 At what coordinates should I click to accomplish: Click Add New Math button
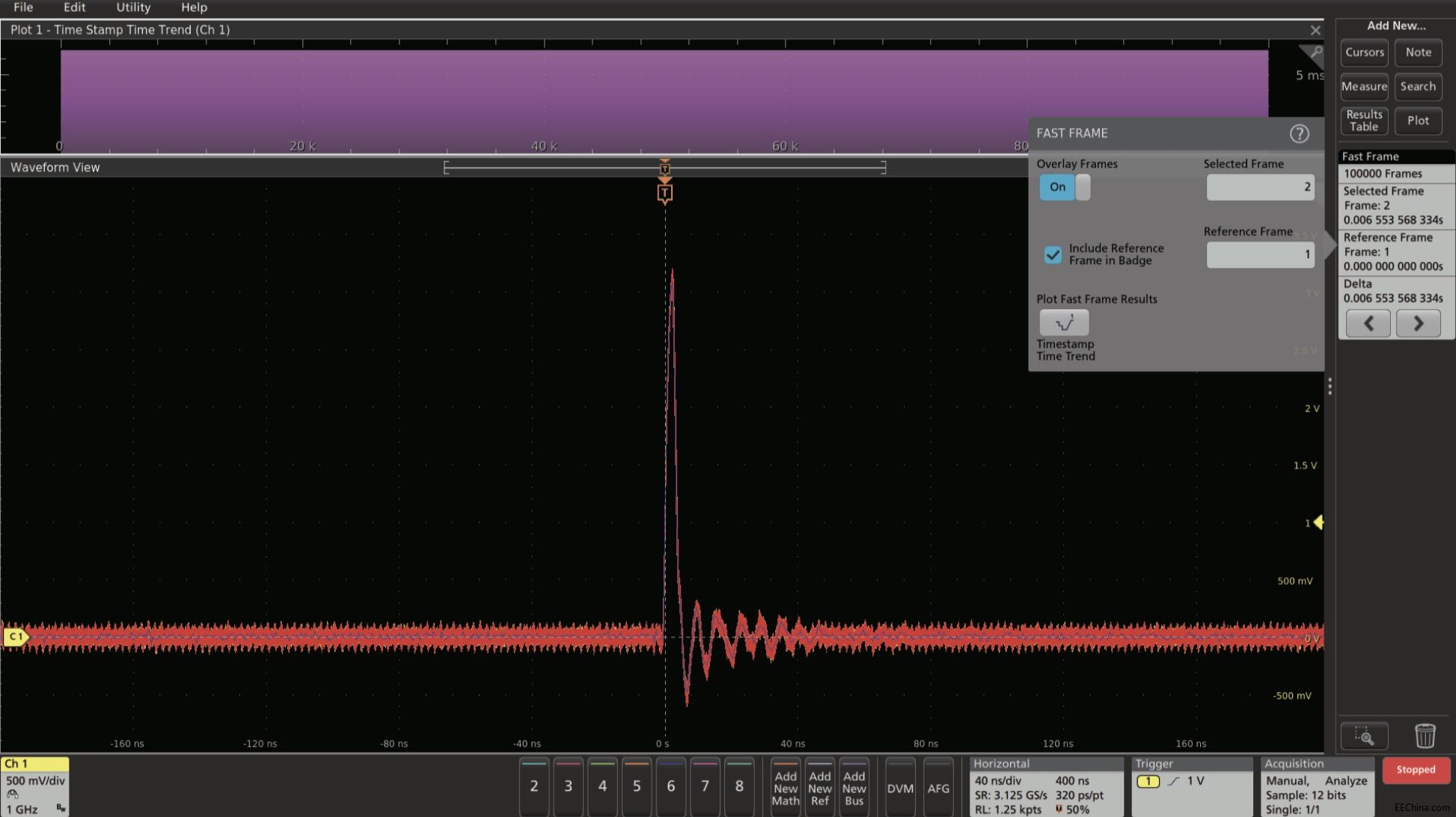(786, 788)
